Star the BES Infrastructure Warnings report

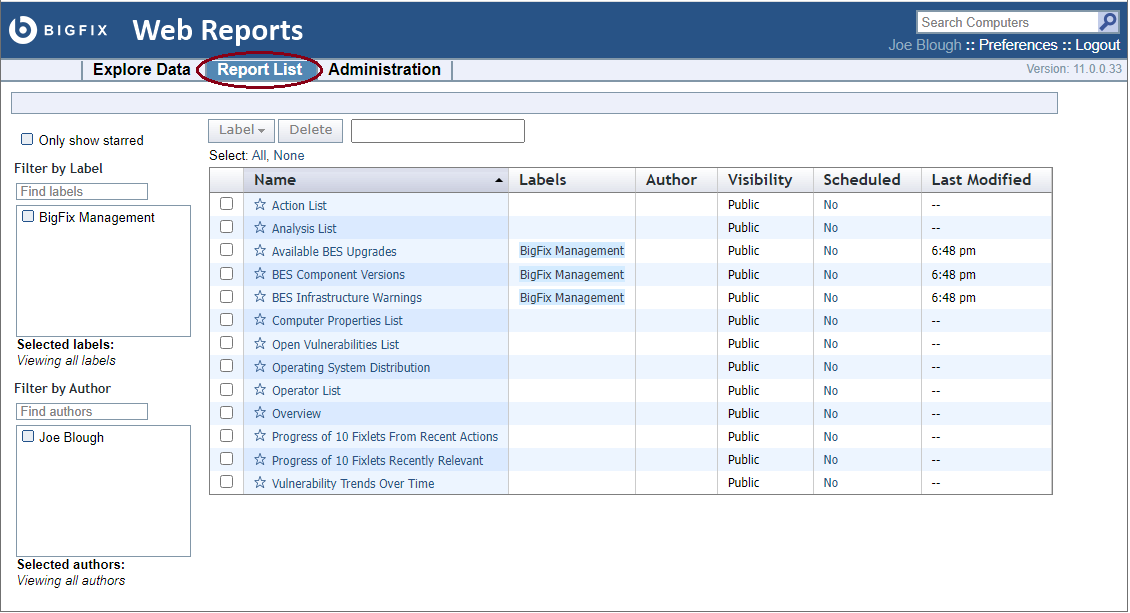click(260, 297)
